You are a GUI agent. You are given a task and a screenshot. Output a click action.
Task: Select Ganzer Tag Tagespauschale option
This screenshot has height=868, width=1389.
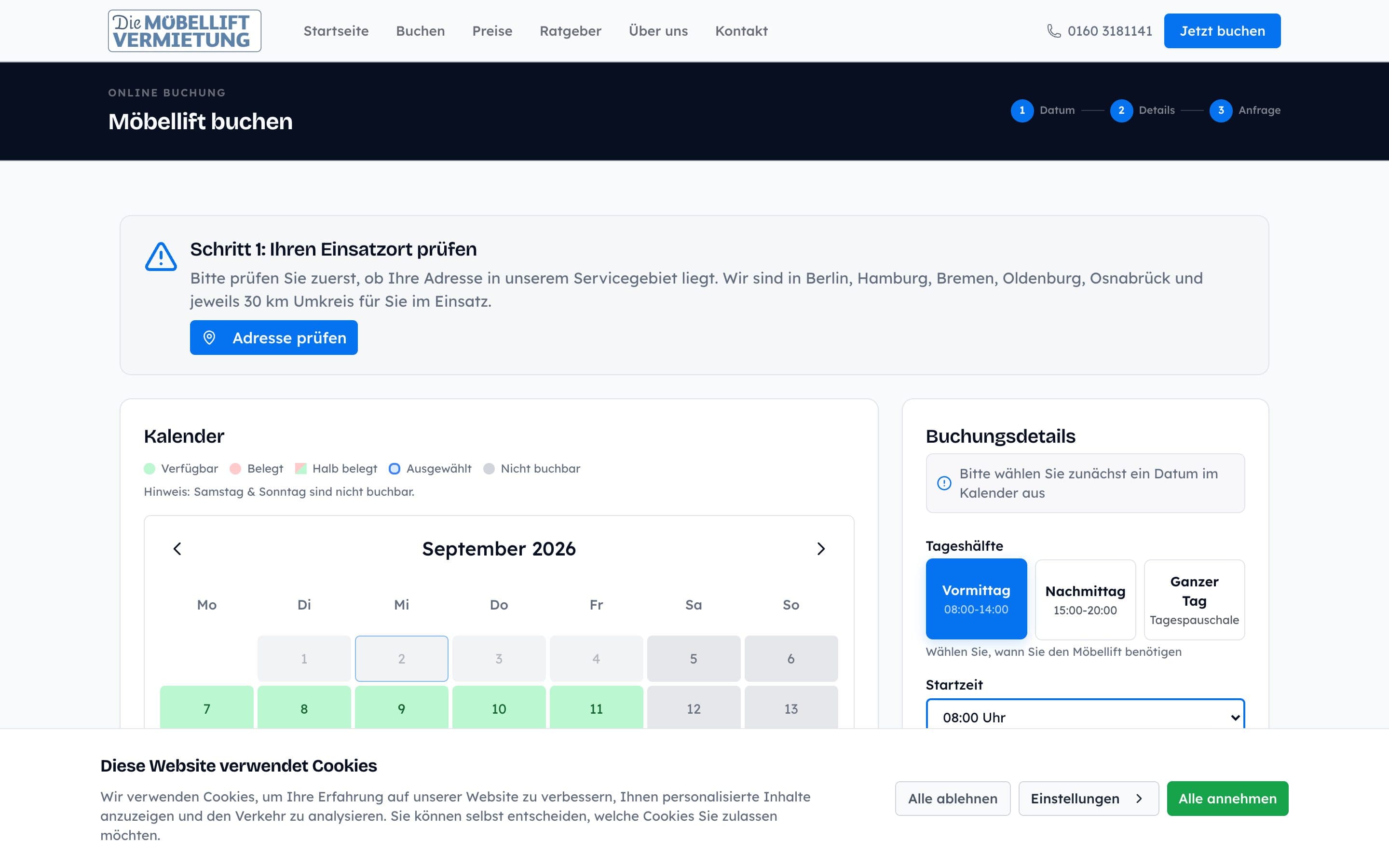(x=1194, y=599)
